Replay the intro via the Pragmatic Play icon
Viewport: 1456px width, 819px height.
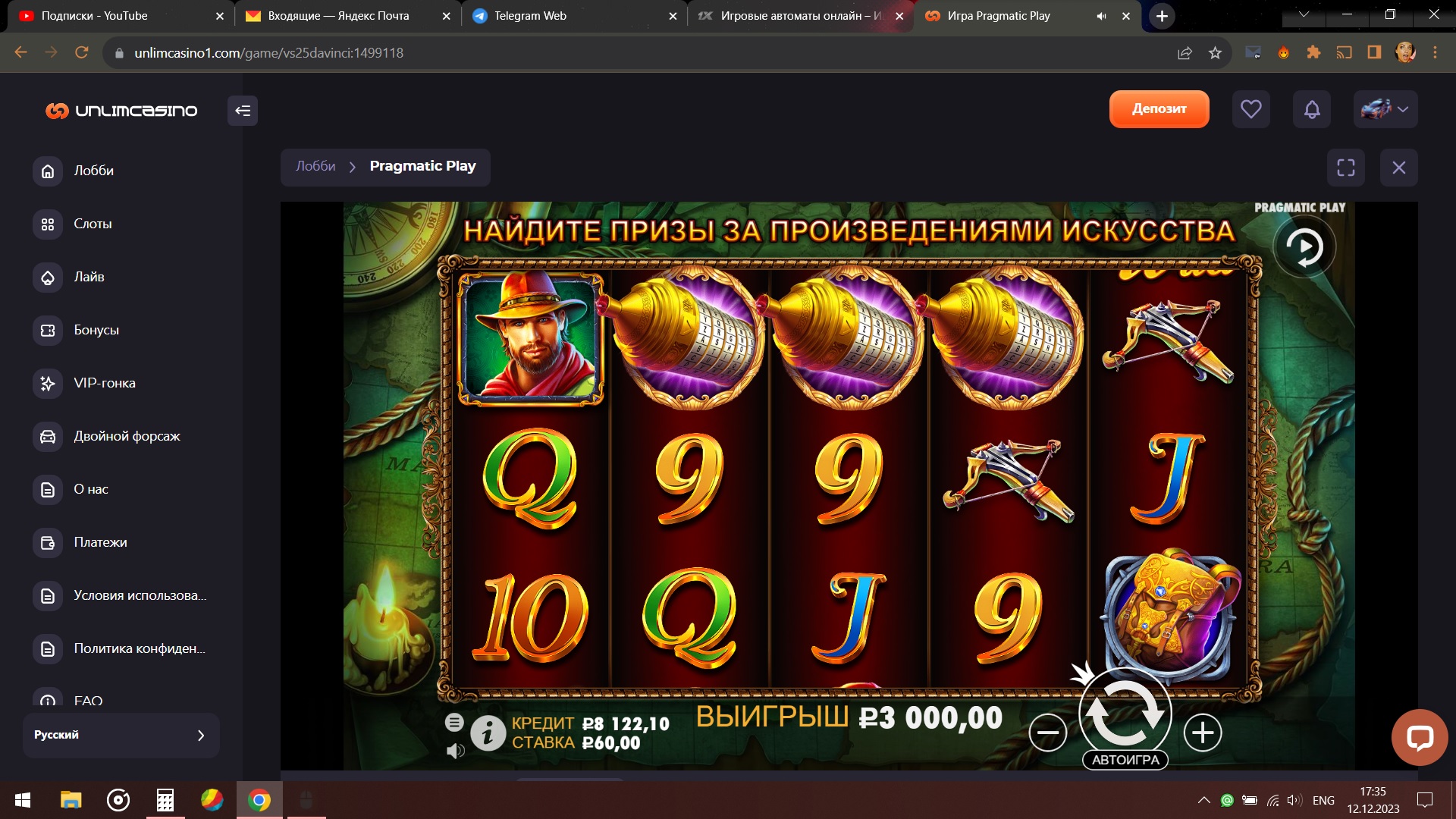(1304, 247)
